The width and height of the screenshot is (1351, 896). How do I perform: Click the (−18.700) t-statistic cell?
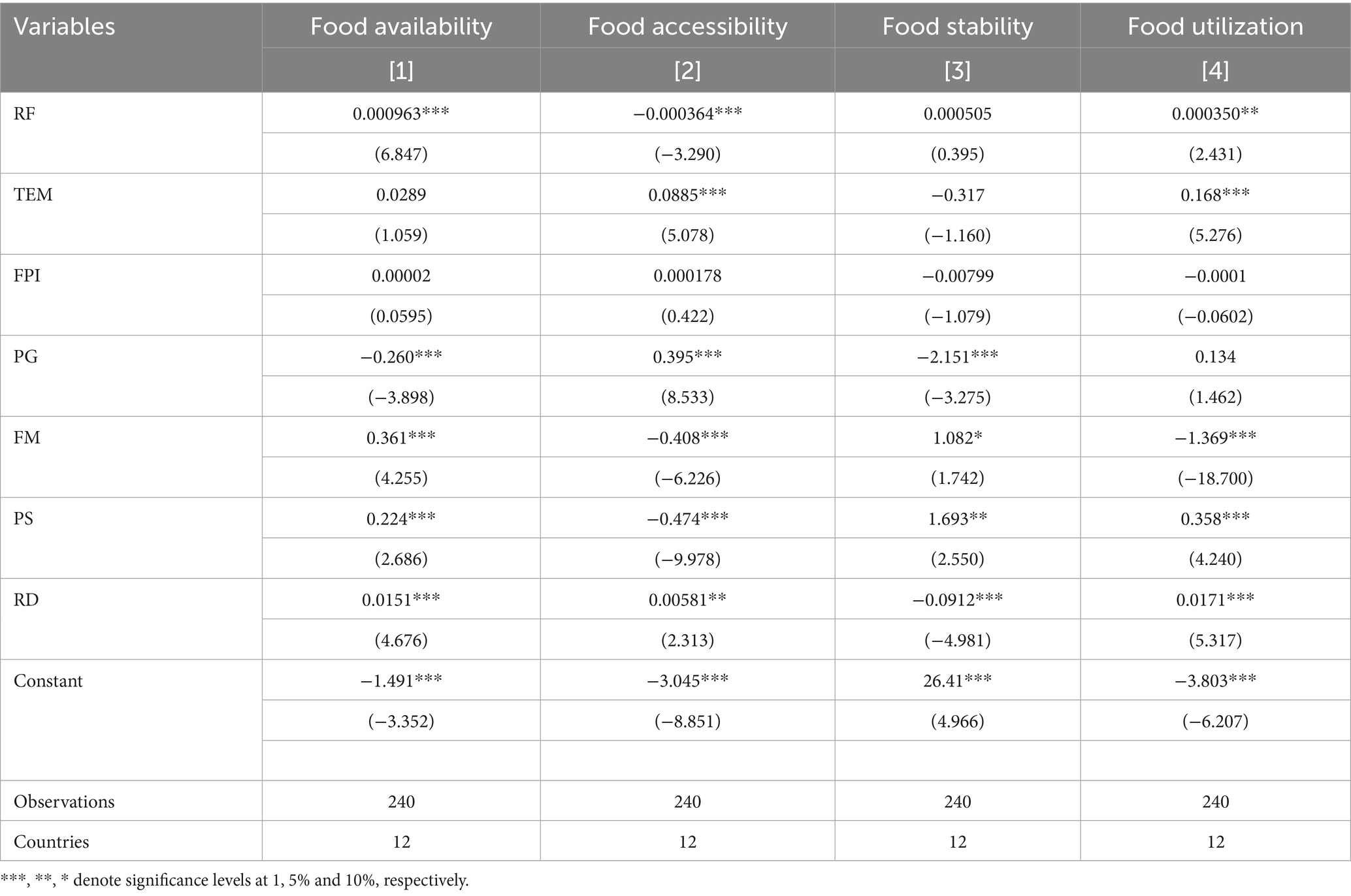point(1215,478)
